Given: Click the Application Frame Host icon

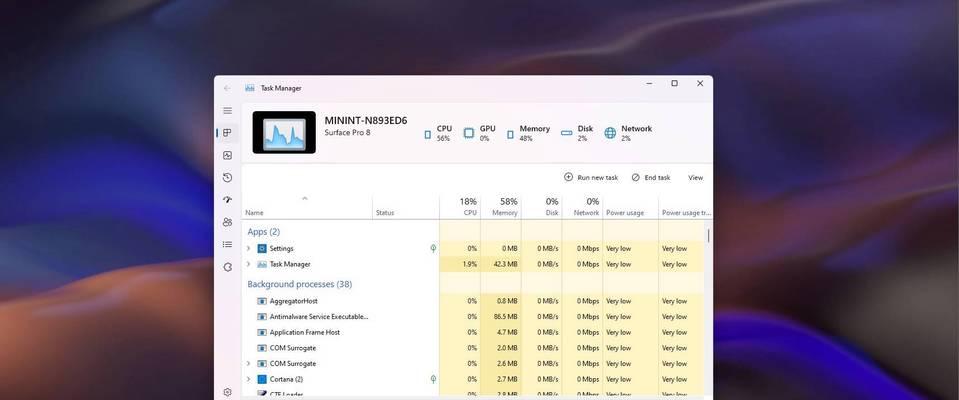Looking at the screenshot, I should coord(262,332).
